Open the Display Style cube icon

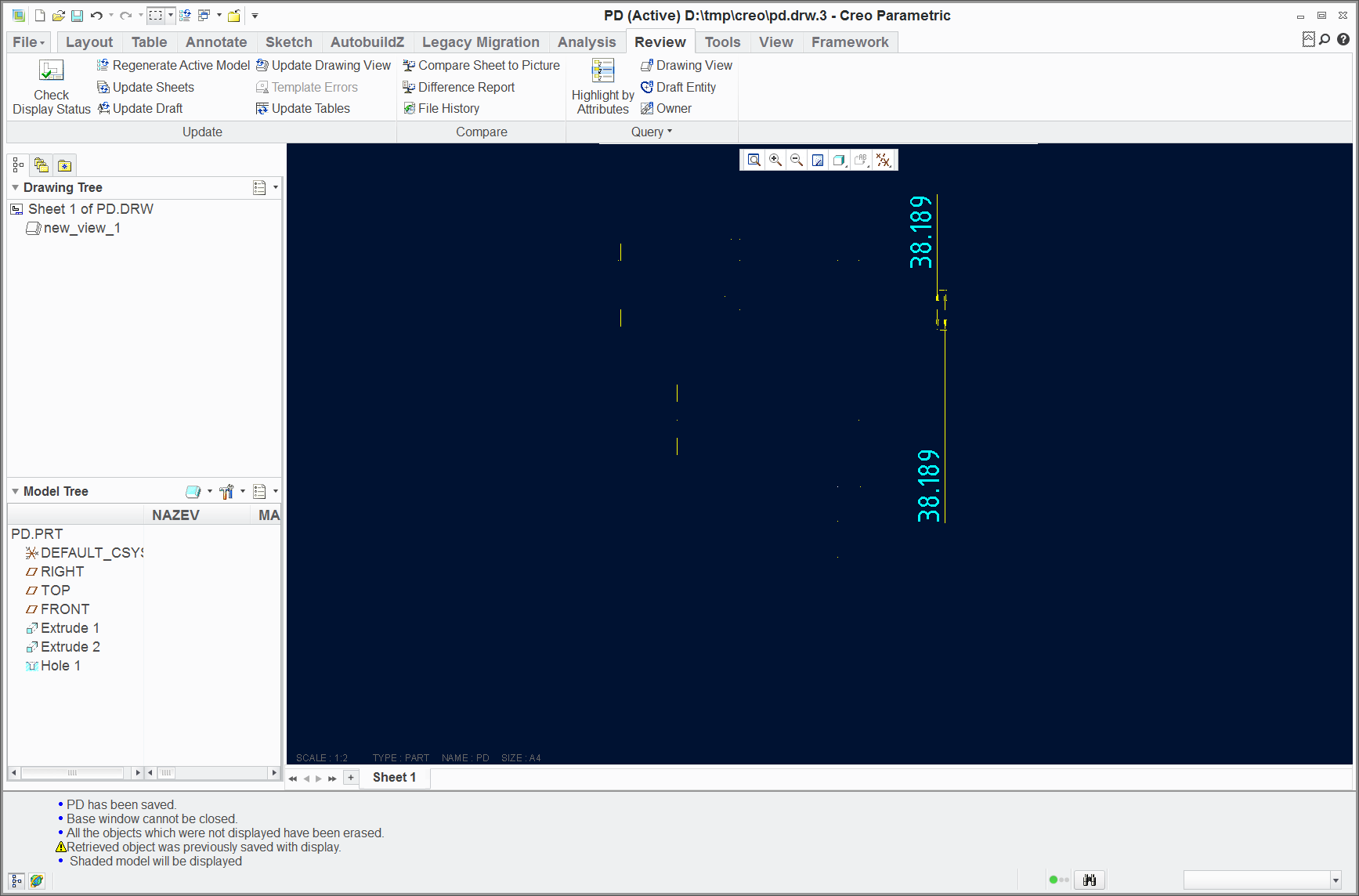839,160
